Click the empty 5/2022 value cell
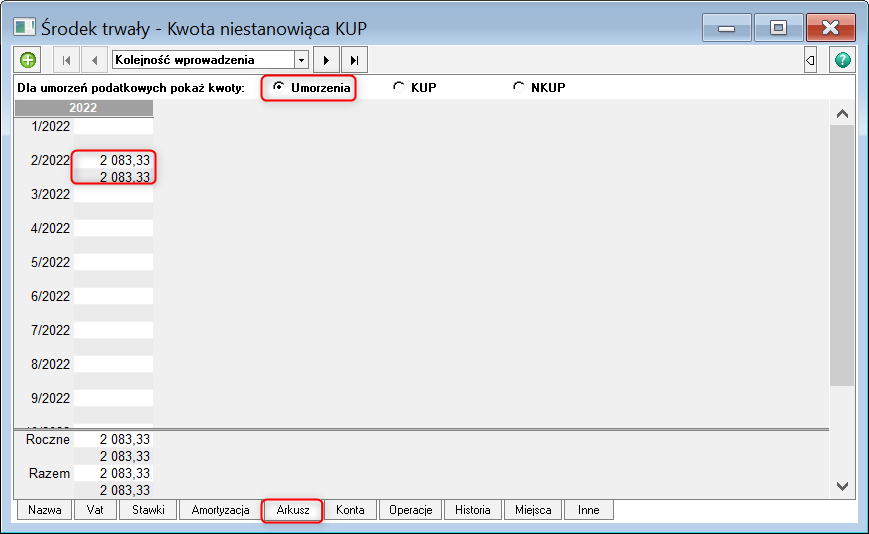The width and height of the screenshot is (869, 534). coord(114,262)
